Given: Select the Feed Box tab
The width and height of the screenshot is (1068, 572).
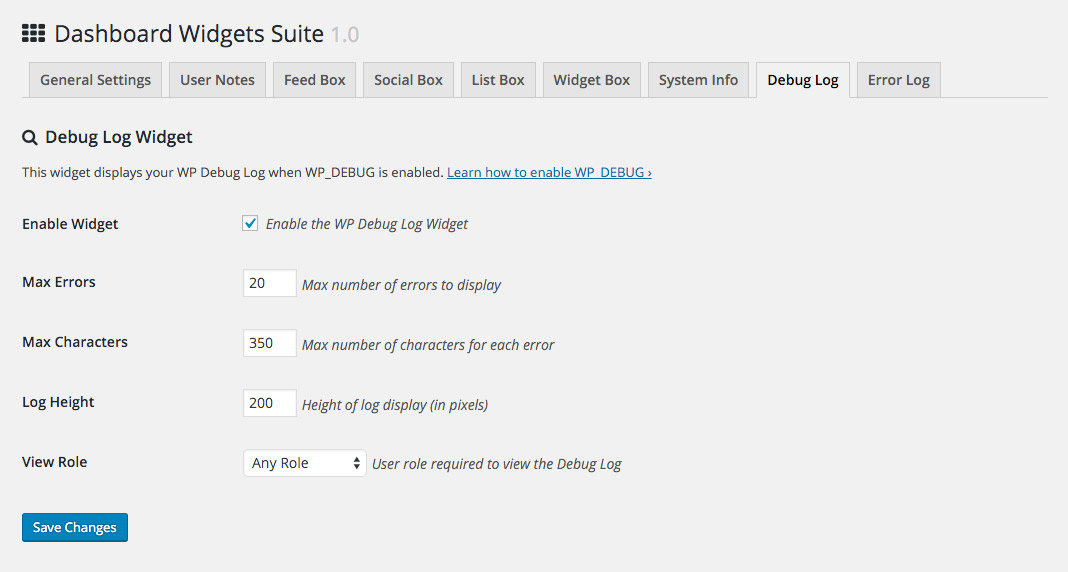Looking at the screenshot, I should click(315, 80).
